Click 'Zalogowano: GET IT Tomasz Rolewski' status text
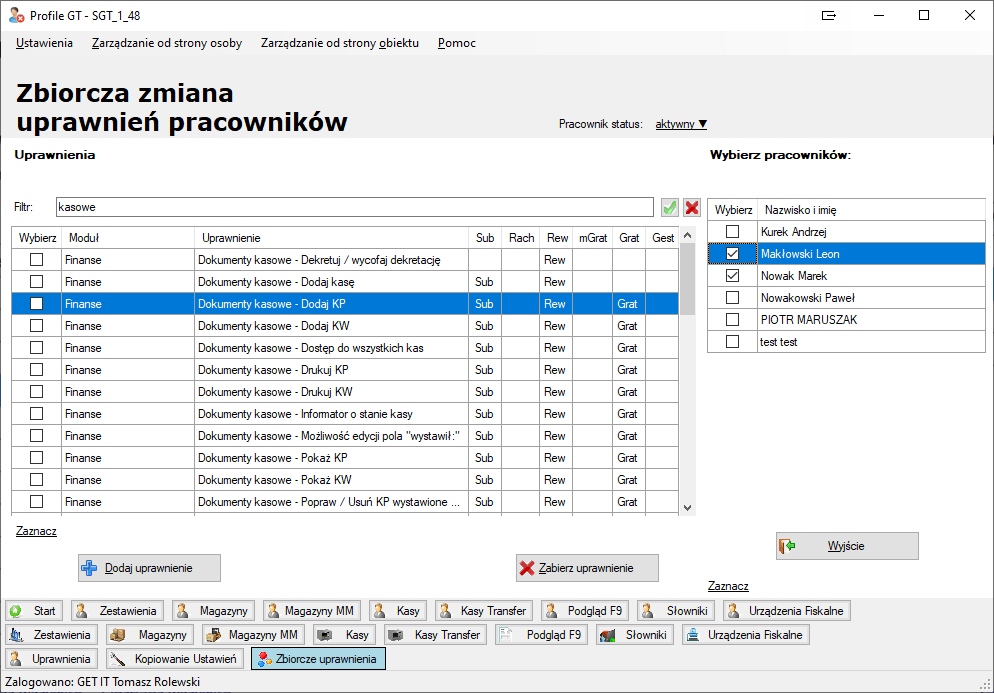This screenshot has width=994, height=693. 103,682
